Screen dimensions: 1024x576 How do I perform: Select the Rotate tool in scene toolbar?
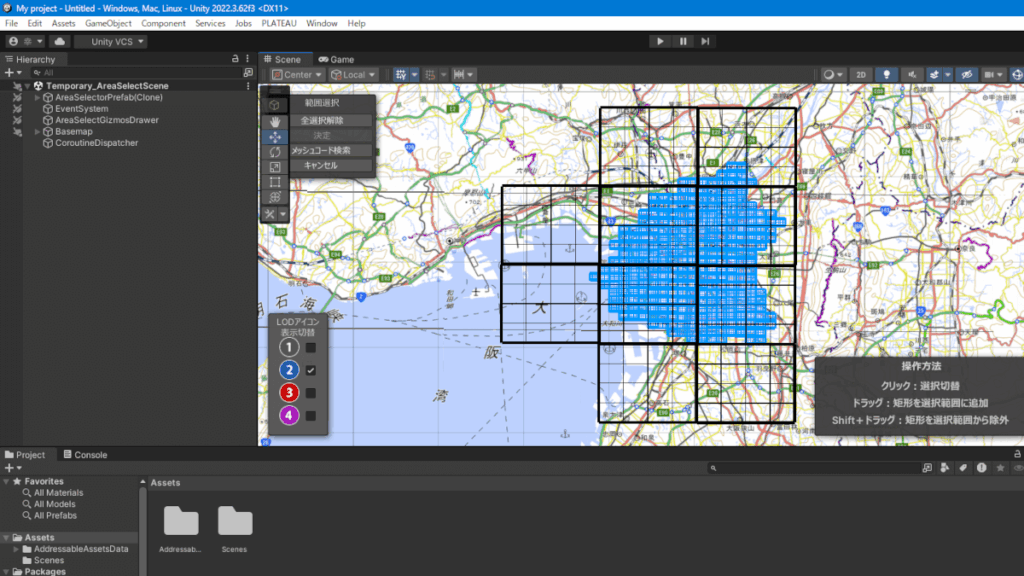275,151
